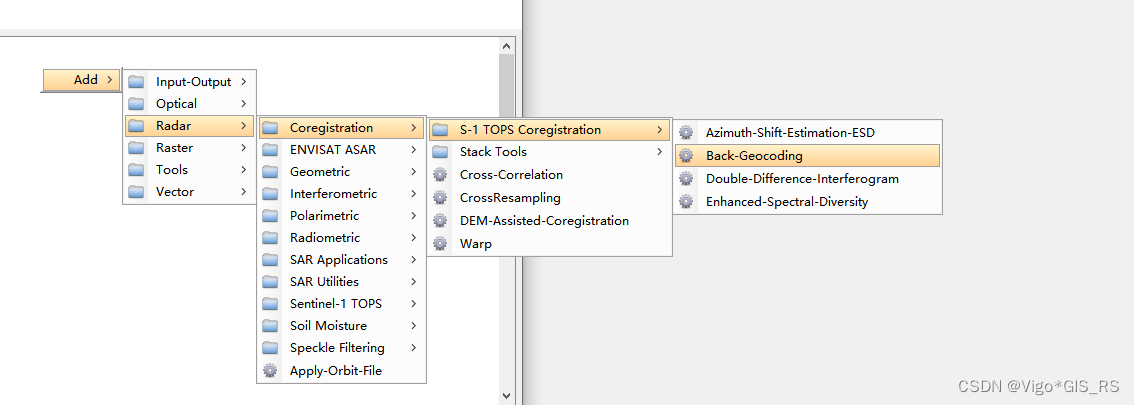Open the Radiometric submenu
Image resolution: width=1134 pixels, height=405 pixels.
[341, 238]
